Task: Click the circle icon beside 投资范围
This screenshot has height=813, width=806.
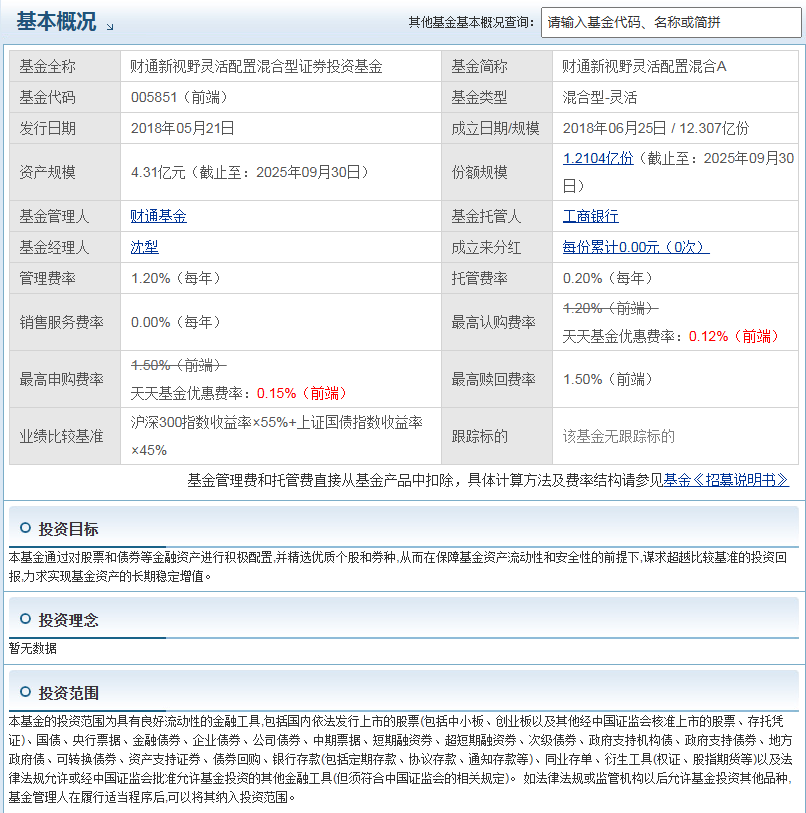Action: [25, 692]
